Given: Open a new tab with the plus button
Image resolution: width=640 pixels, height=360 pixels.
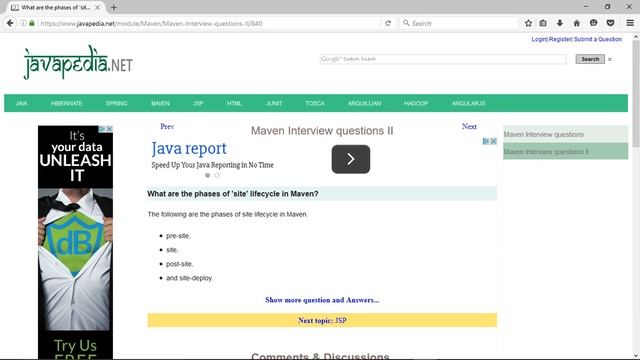Looking at the screenshot, I should point(113,7).
